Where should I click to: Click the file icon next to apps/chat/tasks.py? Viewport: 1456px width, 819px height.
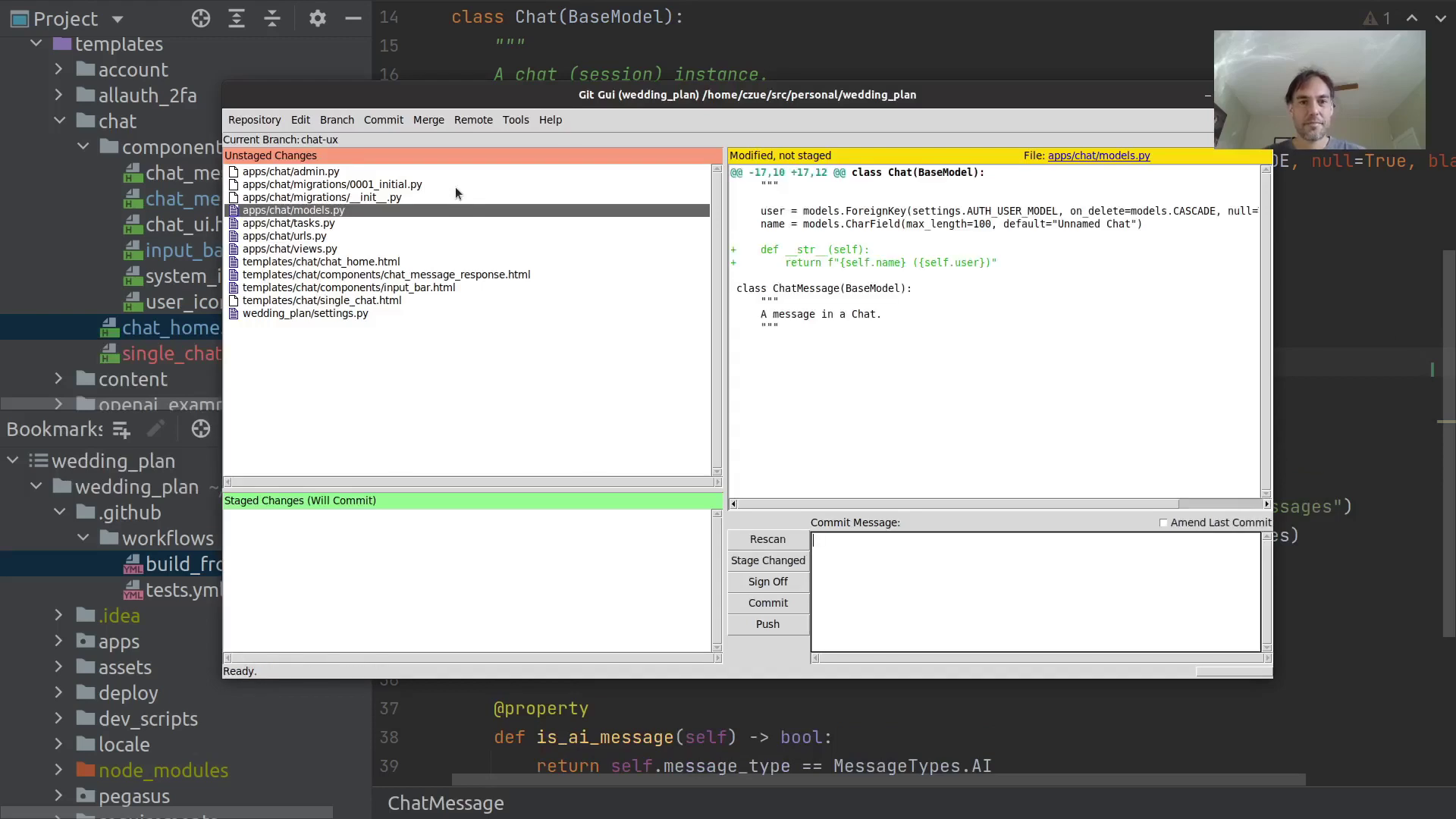tap(234, 223)
